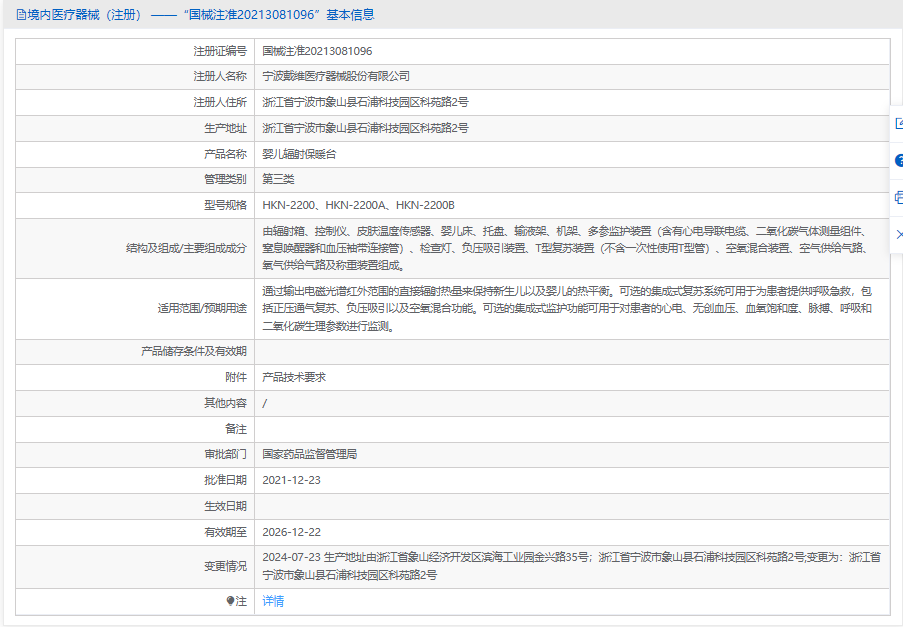Open help via the blue question mark icon
903x627 pixels.
(x=899, y=161)
